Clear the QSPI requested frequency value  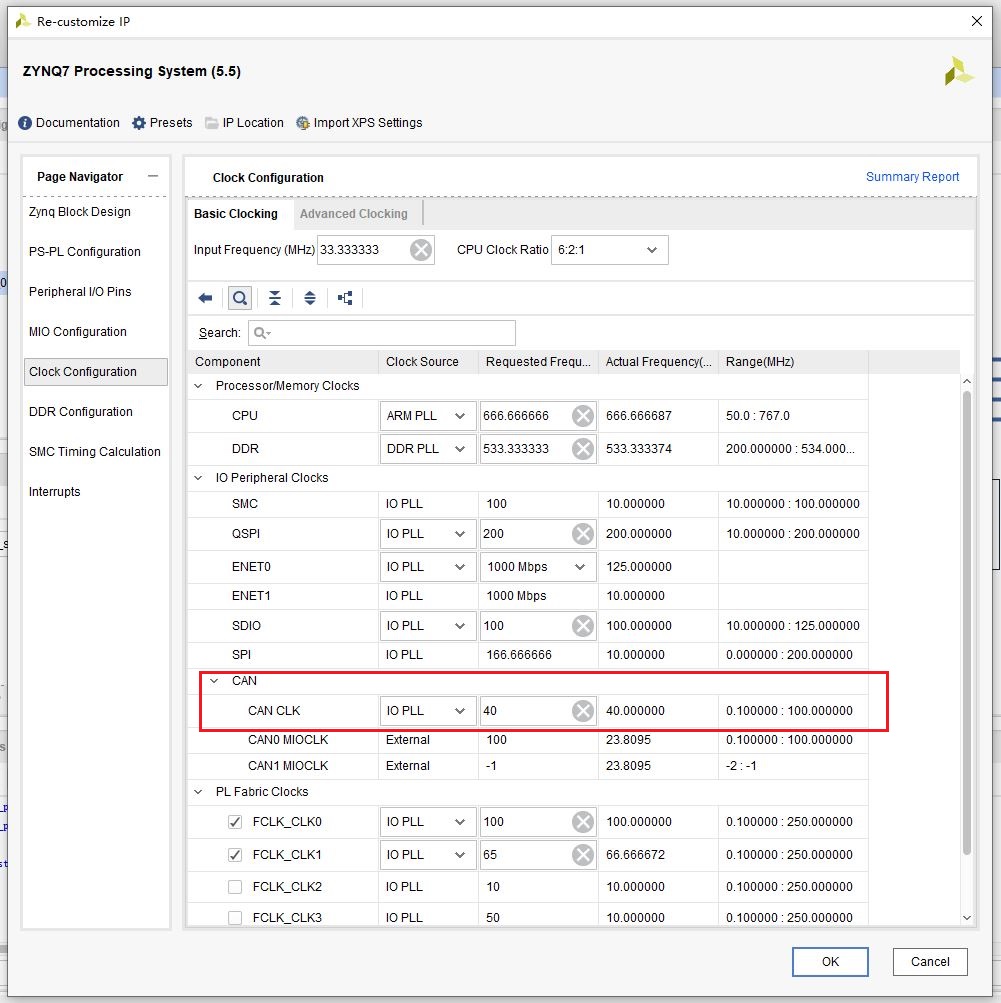[x=583, y=534]
